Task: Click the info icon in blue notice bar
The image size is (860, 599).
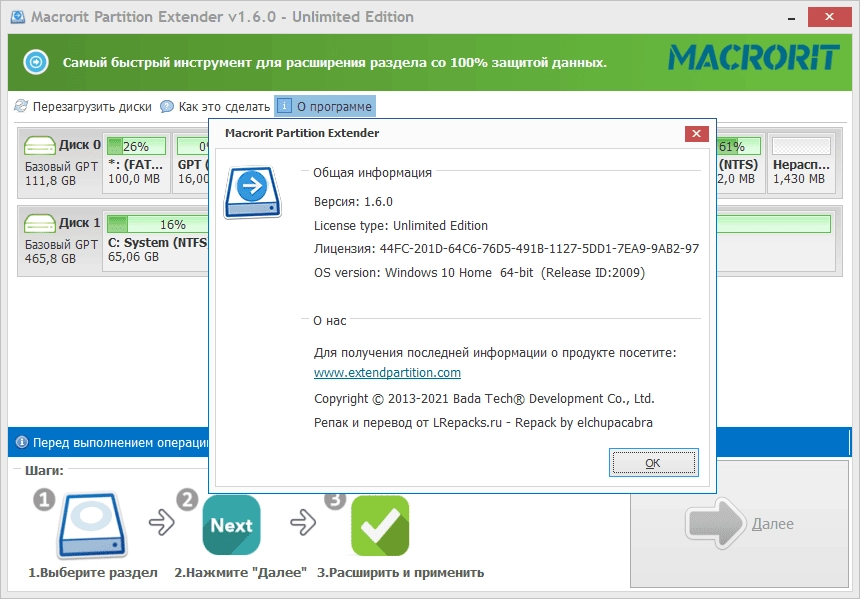Action: point(21,442)
